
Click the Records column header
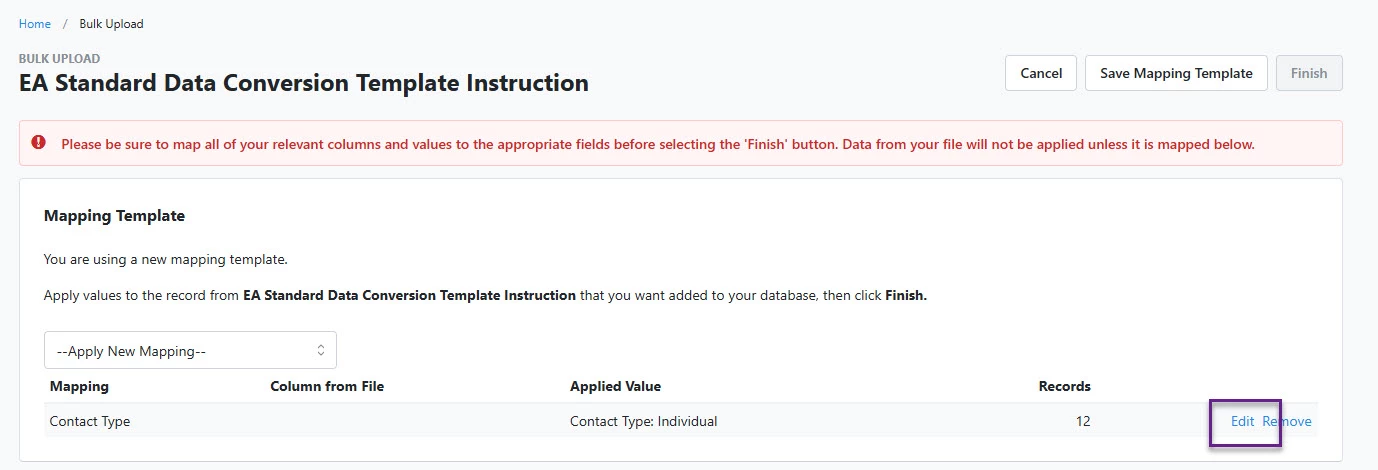coord(1065,386)
